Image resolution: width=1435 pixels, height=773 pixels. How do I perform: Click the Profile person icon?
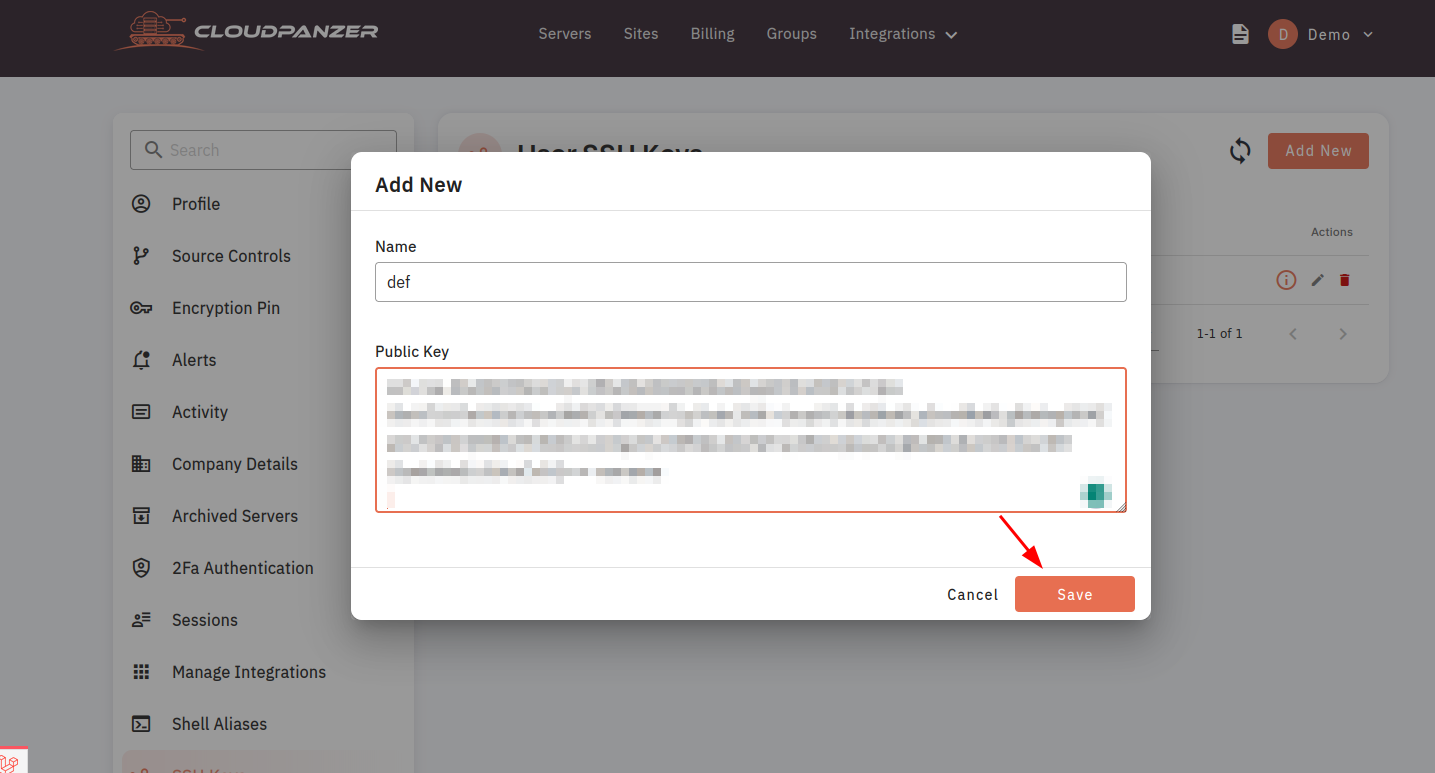coord(141,204)
